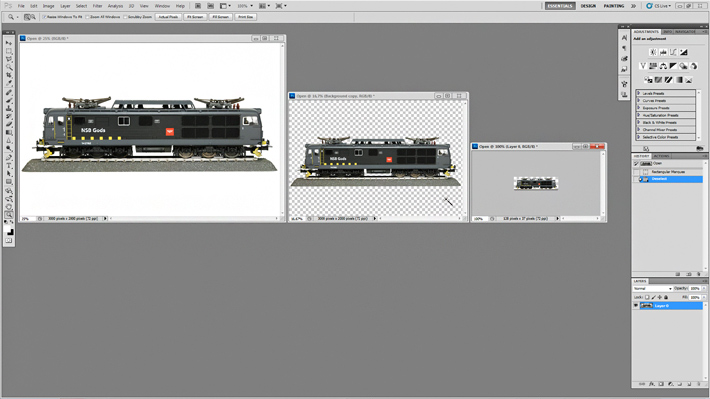Click the Fit Screen button
Image resolution: width=710 pixels, height=399 pixels.
pos(195,17)
